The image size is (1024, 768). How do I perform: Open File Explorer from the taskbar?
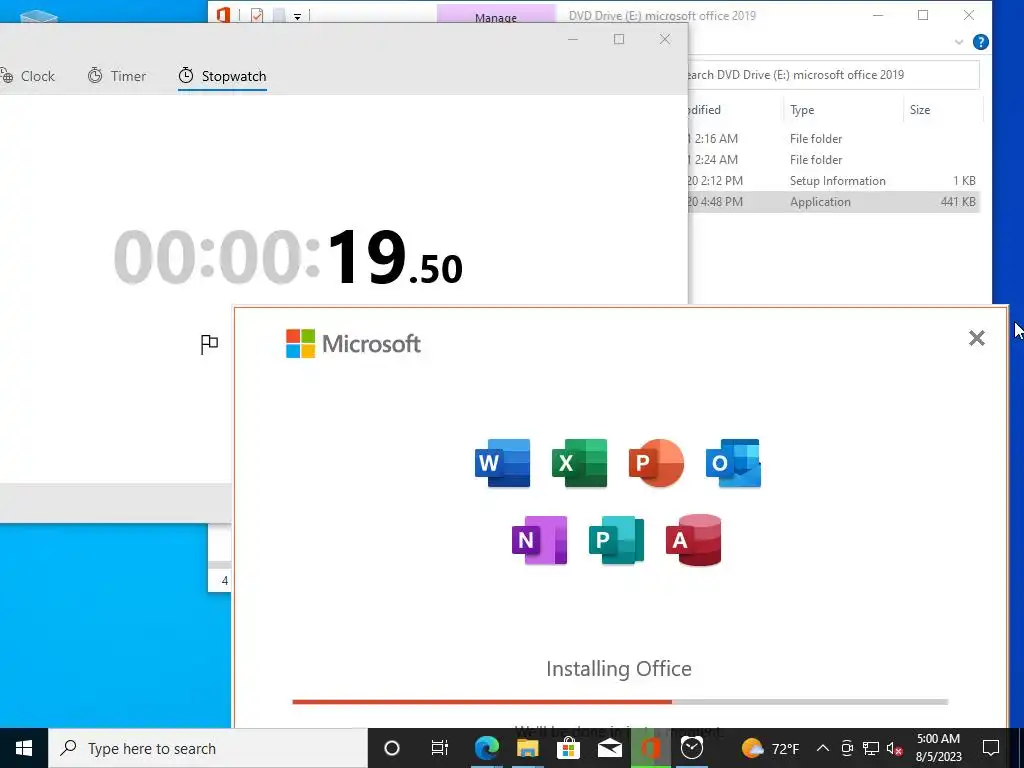[528, 748]
